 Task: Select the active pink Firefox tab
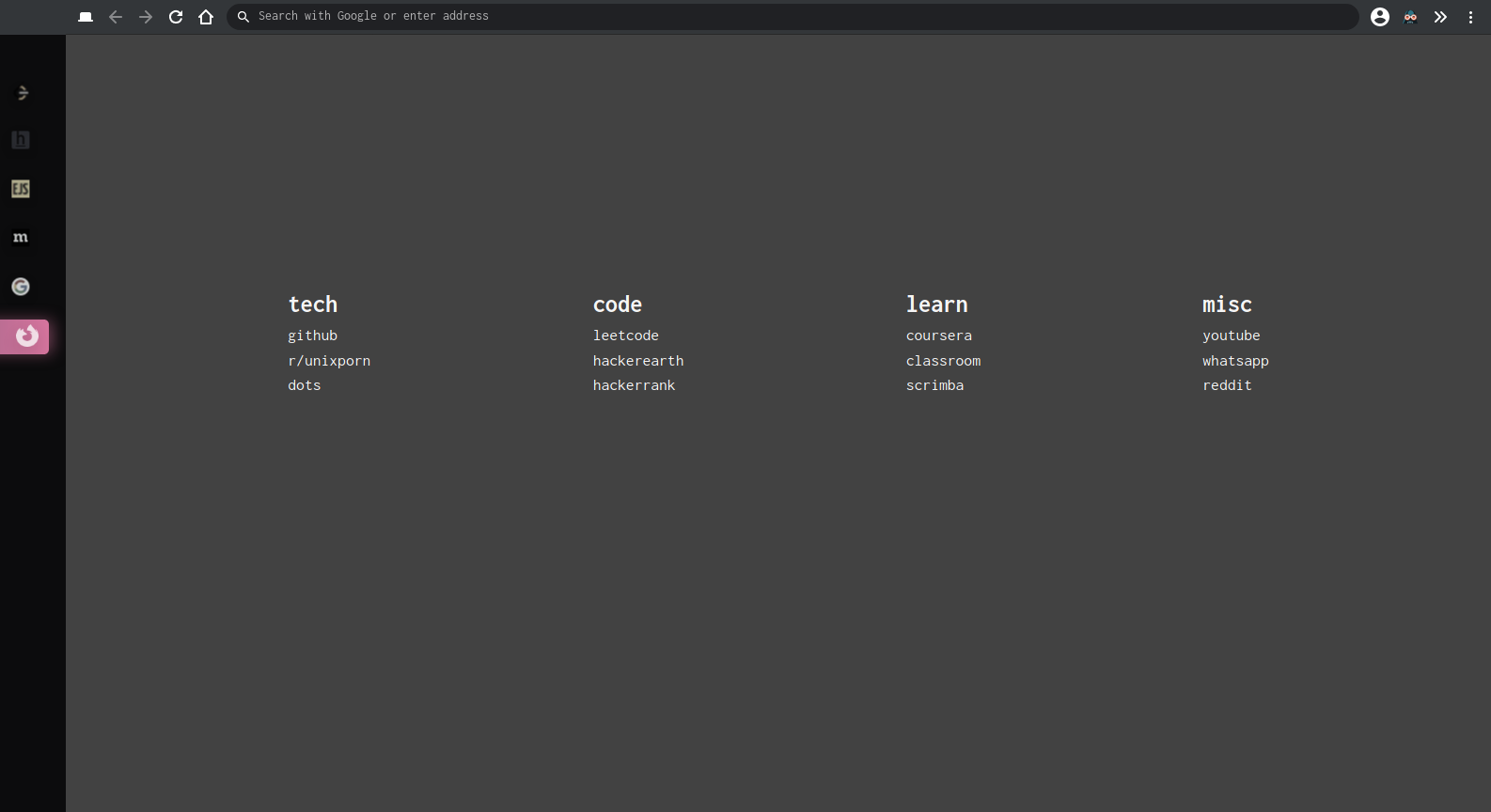[24, 336]
